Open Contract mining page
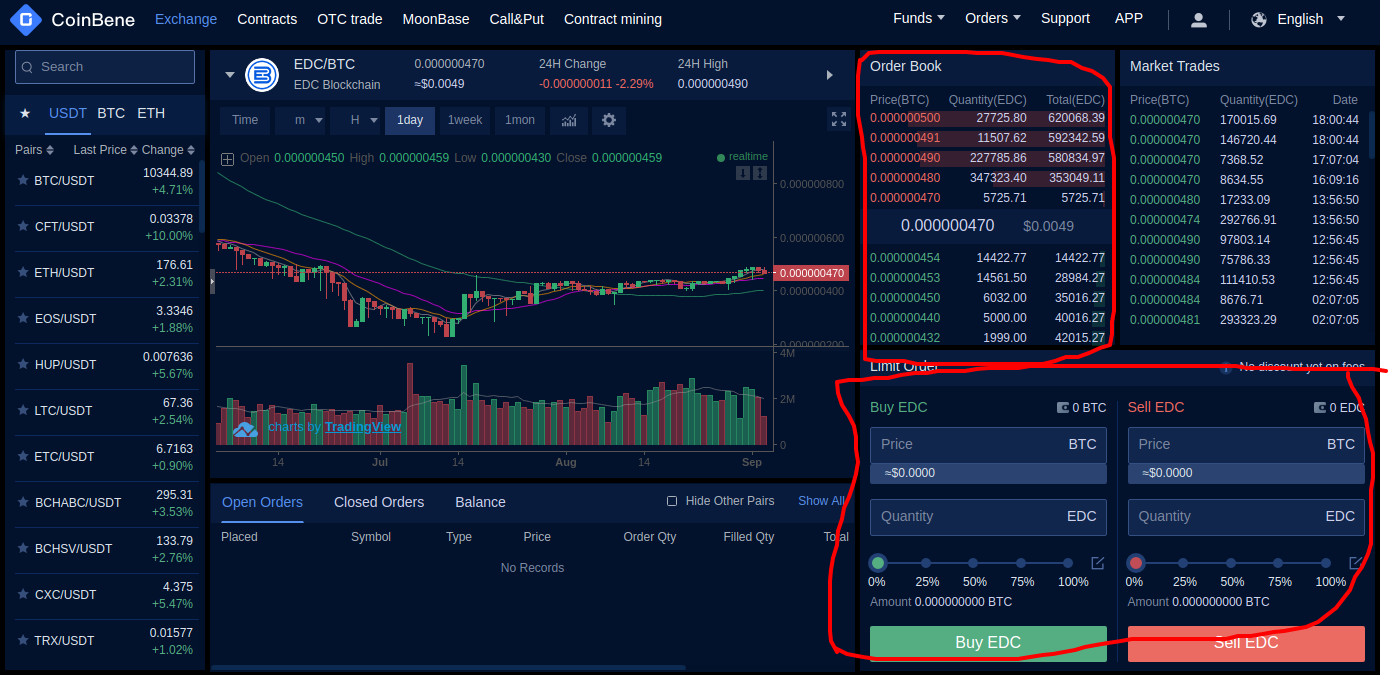The height and width of the screenshot is (675, 1388). [x=613, y=19]
